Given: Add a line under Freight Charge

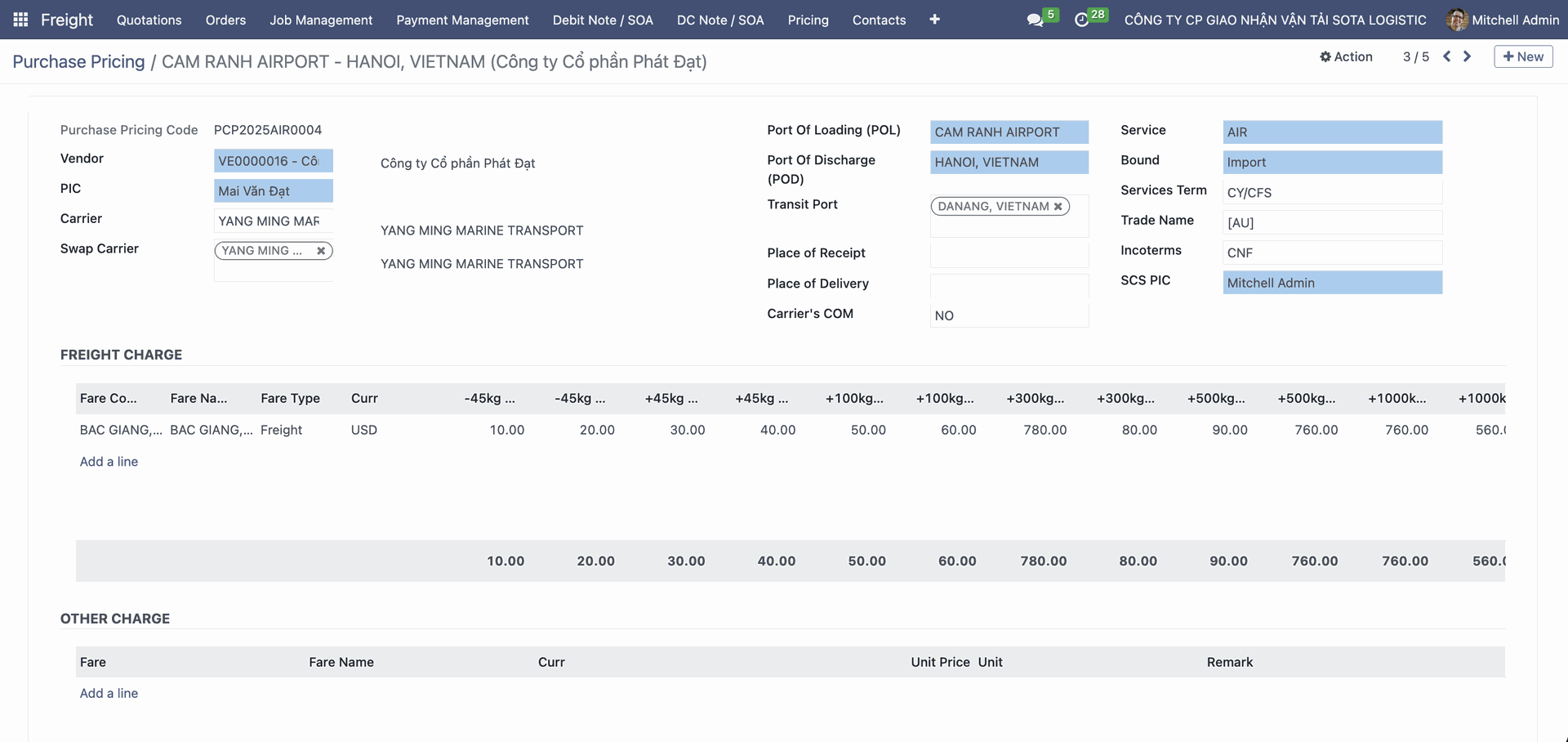Looking at the screenshot, I should (x=109, y=462).
